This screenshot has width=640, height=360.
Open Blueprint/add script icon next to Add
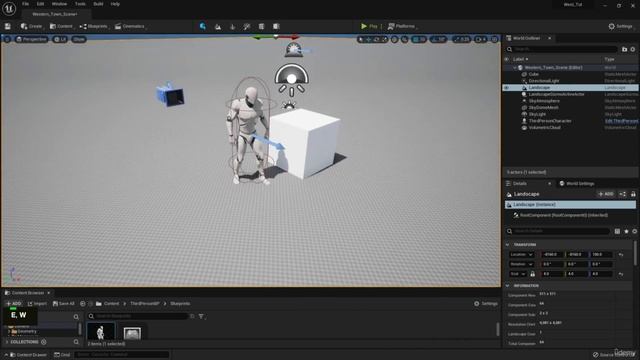[x=622, y=194]
